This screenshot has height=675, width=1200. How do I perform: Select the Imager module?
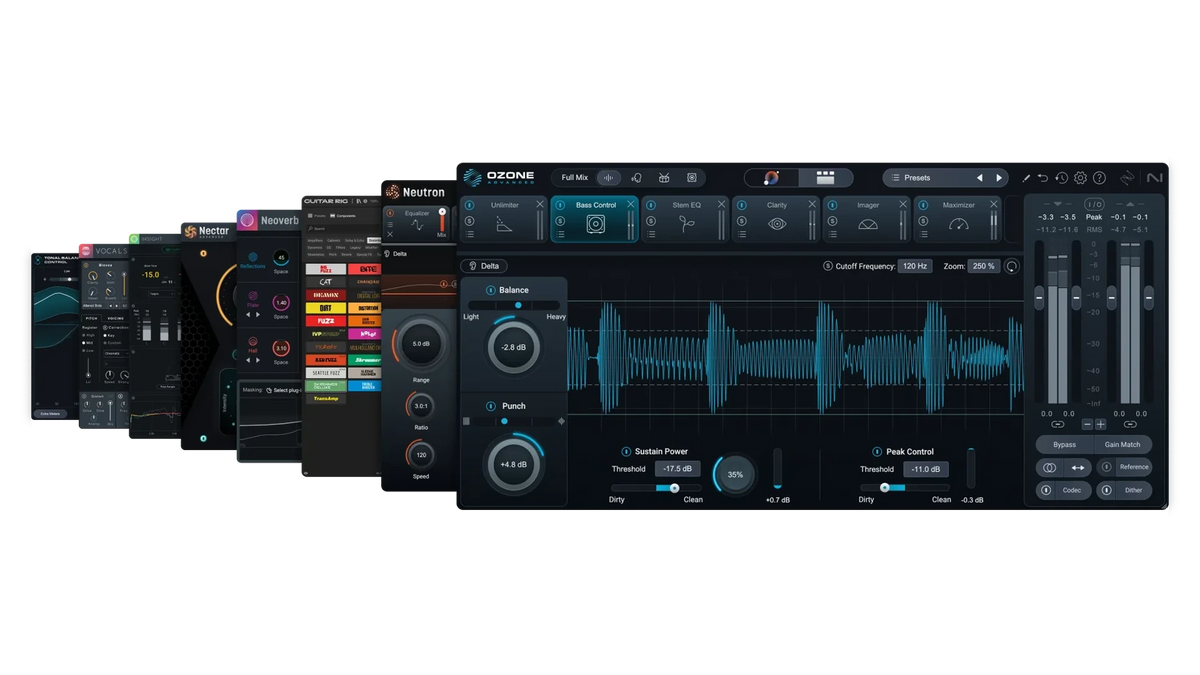click(x=868, y=219)
